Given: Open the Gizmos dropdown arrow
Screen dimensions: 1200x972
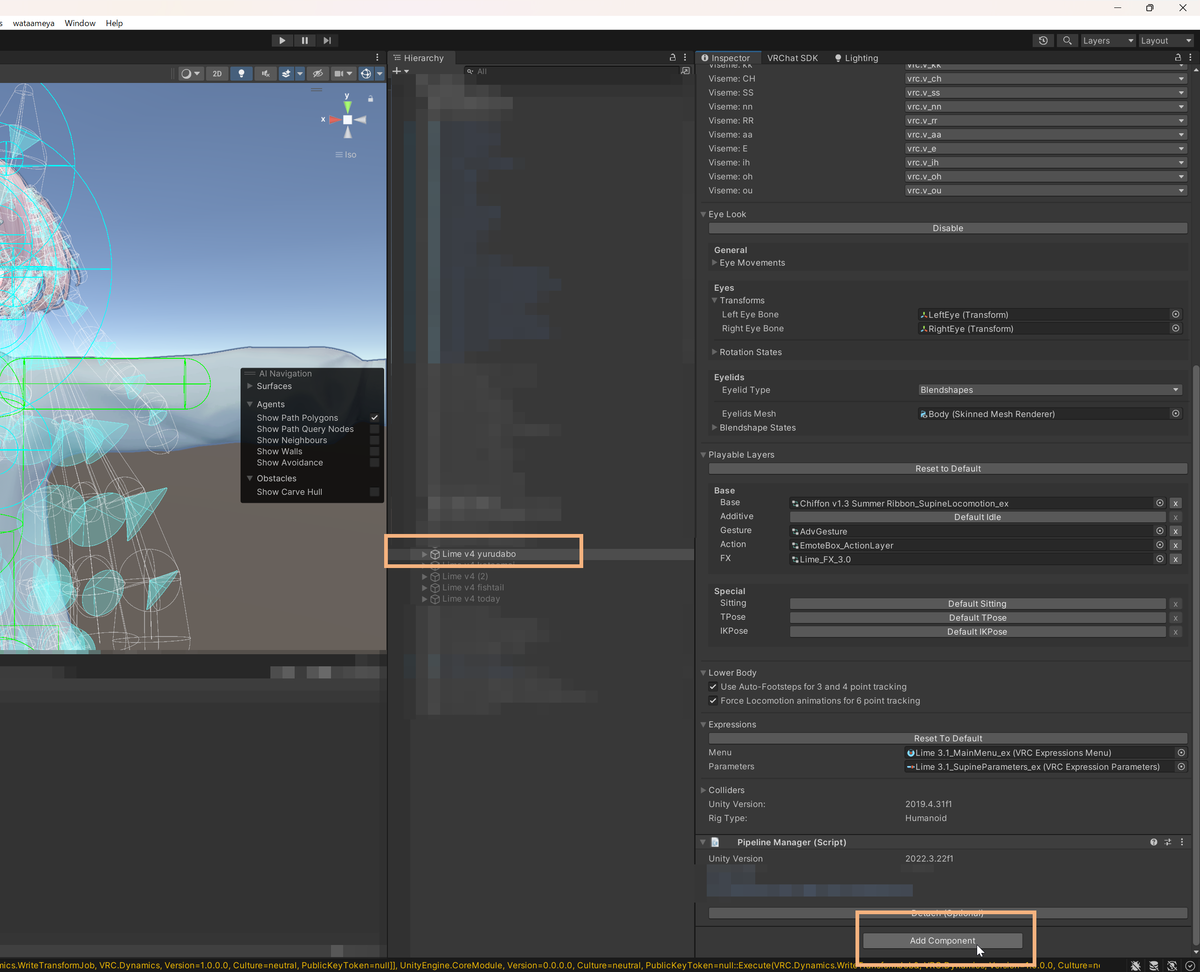Looking at the screenshot, I should tap(380, 73).
